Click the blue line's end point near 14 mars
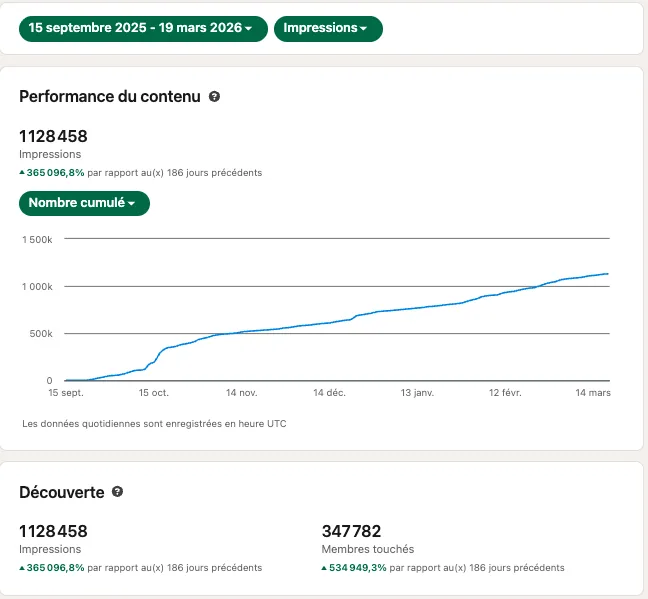 (x=607, y=274)
